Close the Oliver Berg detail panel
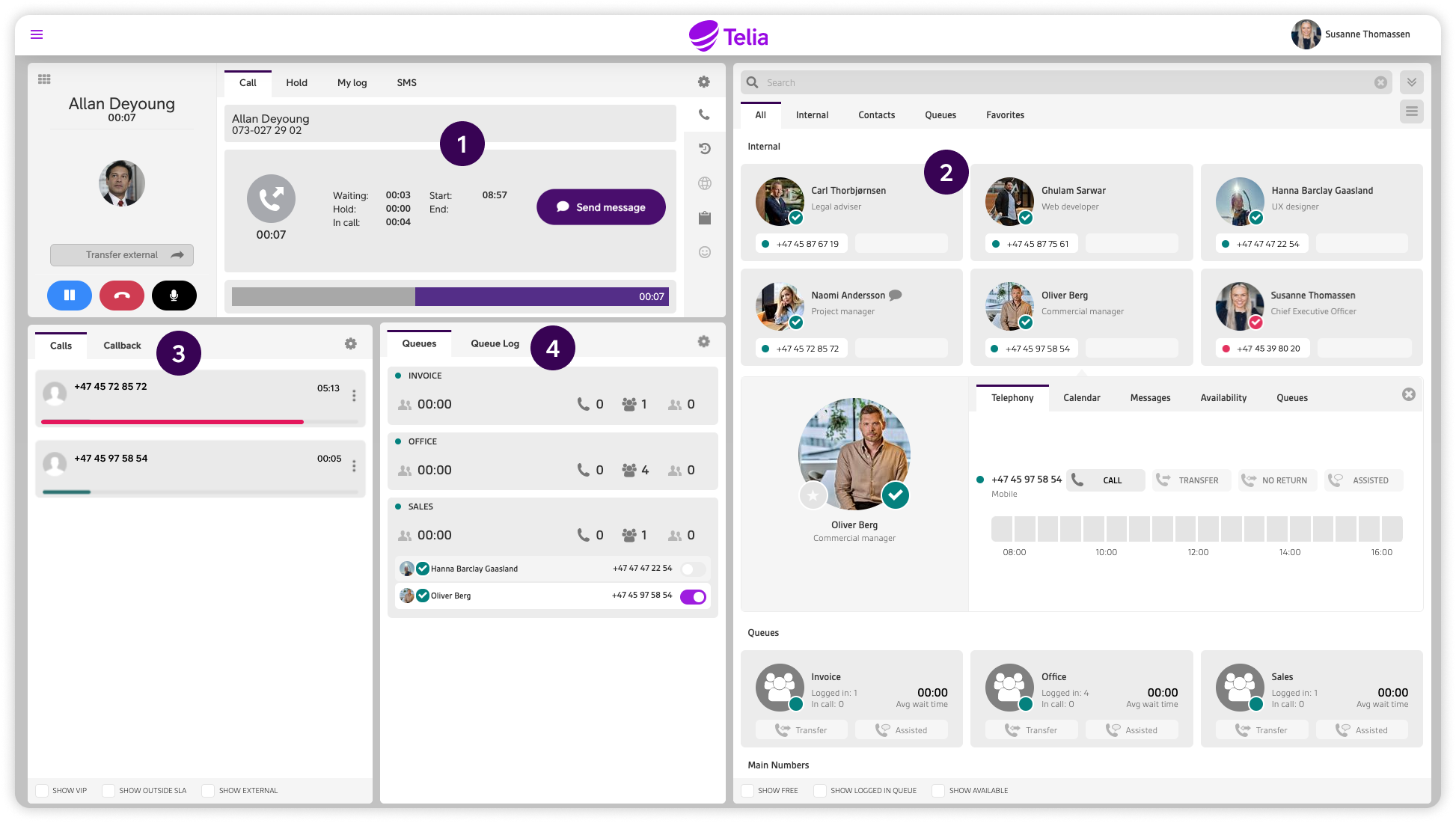The width and height of the screenshot is (1456, 823). click(x=1409, y=394)
